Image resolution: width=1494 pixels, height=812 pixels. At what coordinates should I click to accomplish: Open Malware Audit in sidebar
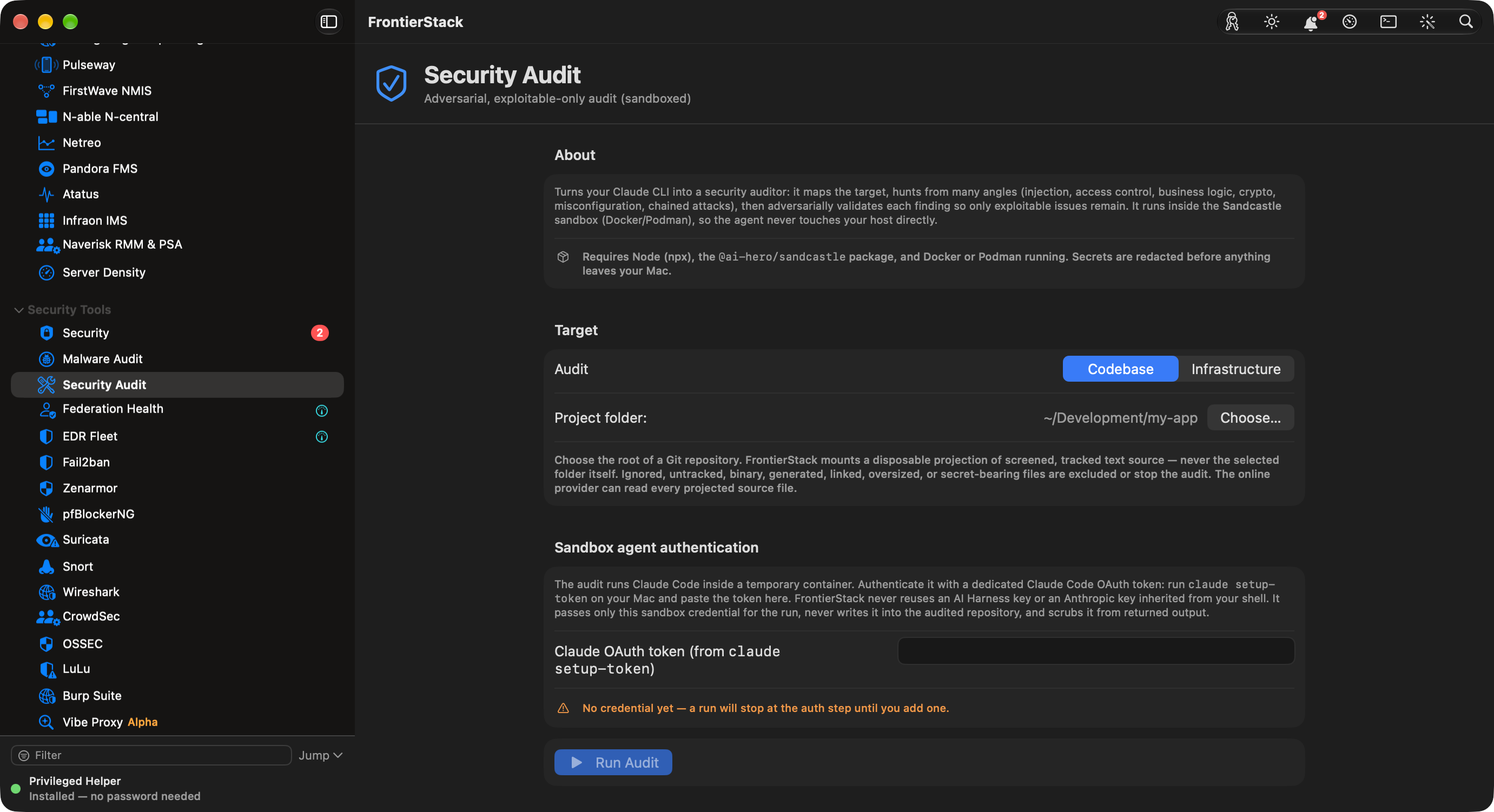point(177,359)
